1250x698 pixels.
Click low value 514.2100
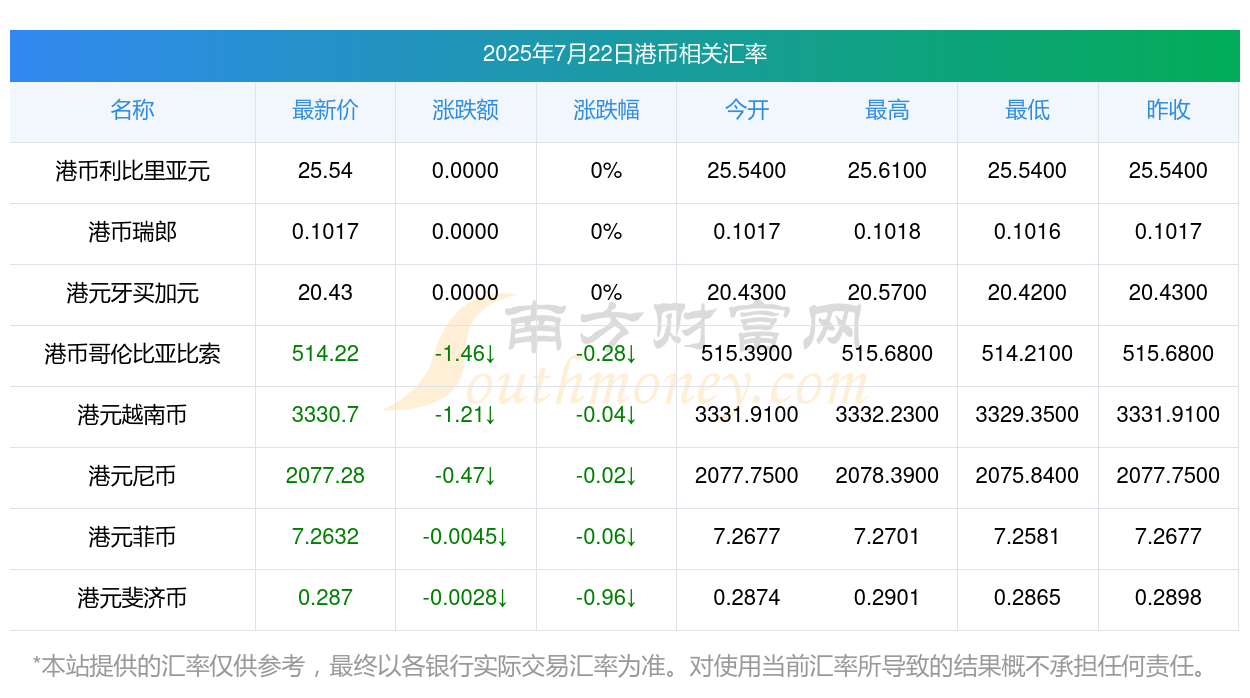pyautogui.click(x=1027, y=354)
